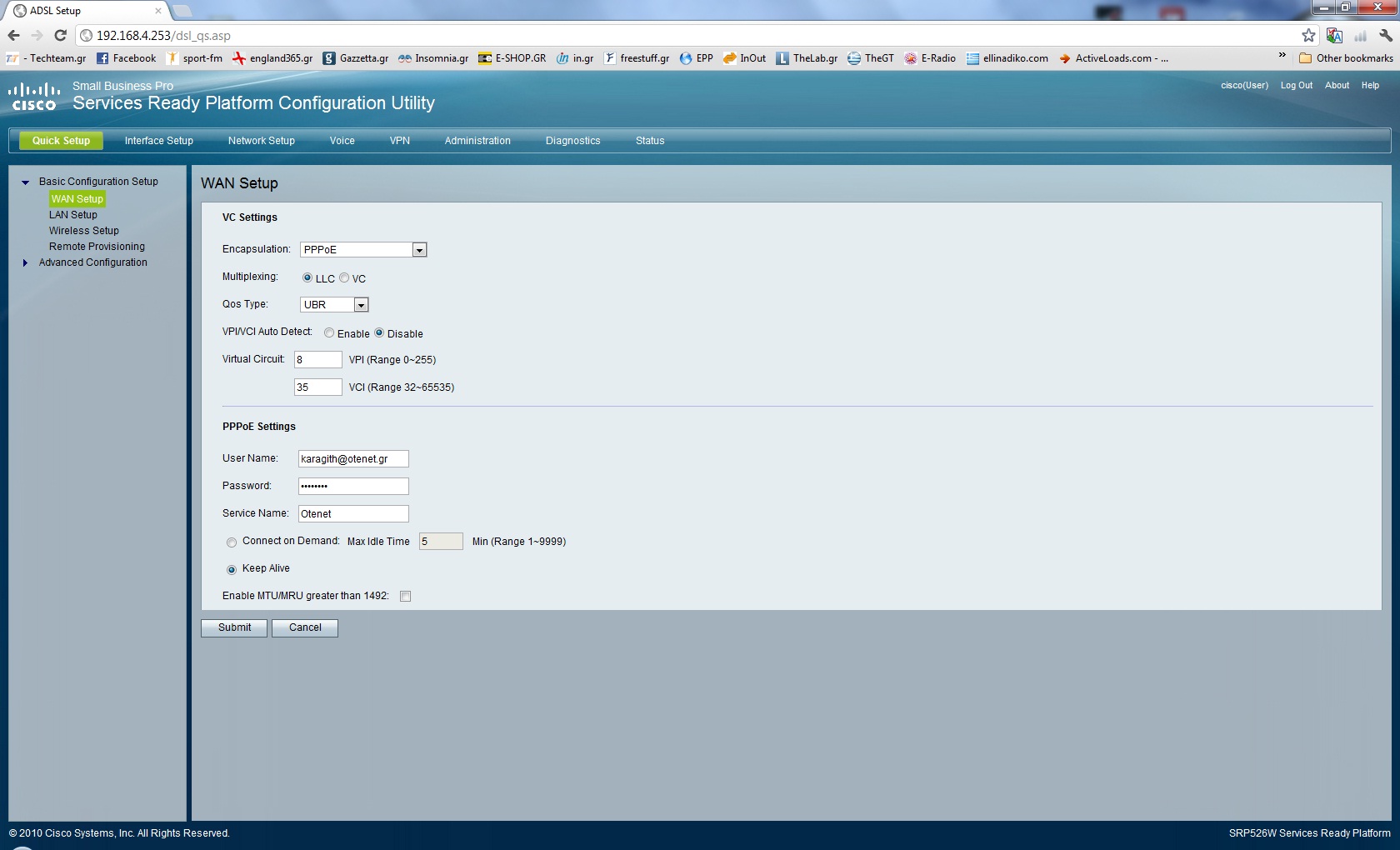Image resolution: width=1400 pixels, height=850 pixels.
Task: Open the Help link
Action: (x=1371, y=85)
